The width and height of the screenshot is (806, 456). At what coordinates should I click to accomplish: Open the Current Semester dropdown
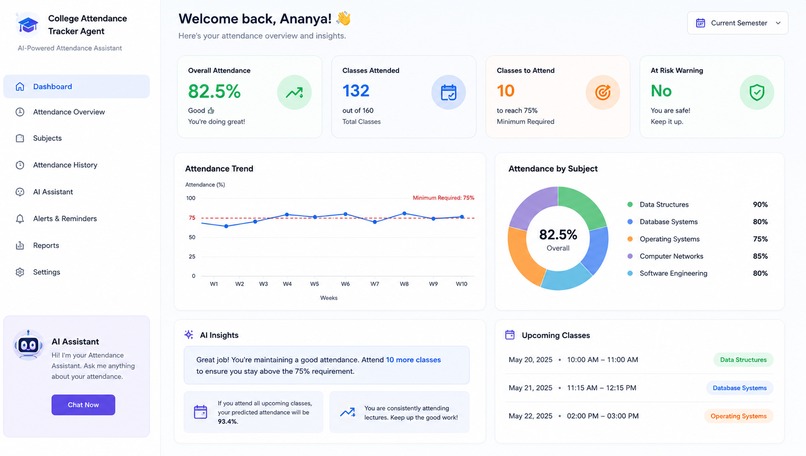[738, 23]
